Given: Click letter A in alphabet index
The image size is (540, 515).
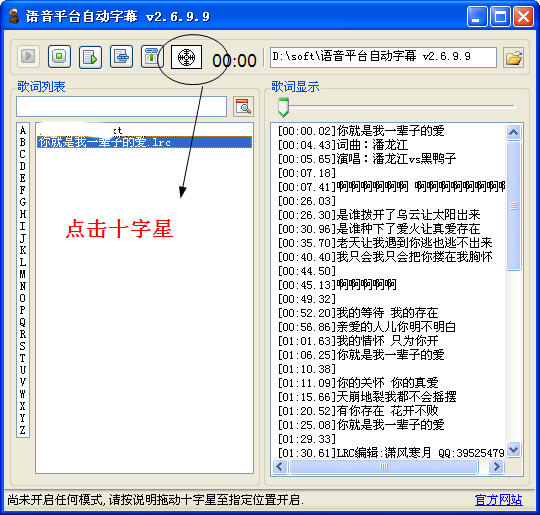Looking at the screenshot, I should point(23,131).
